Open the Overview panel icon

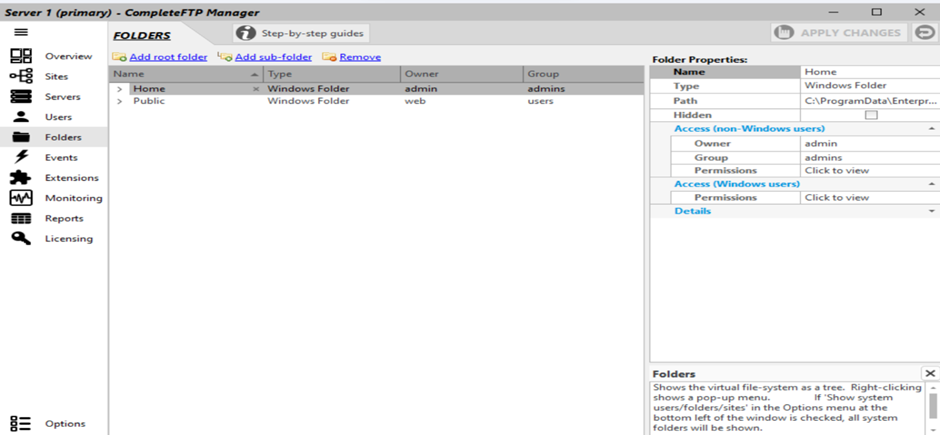(21, 56)
